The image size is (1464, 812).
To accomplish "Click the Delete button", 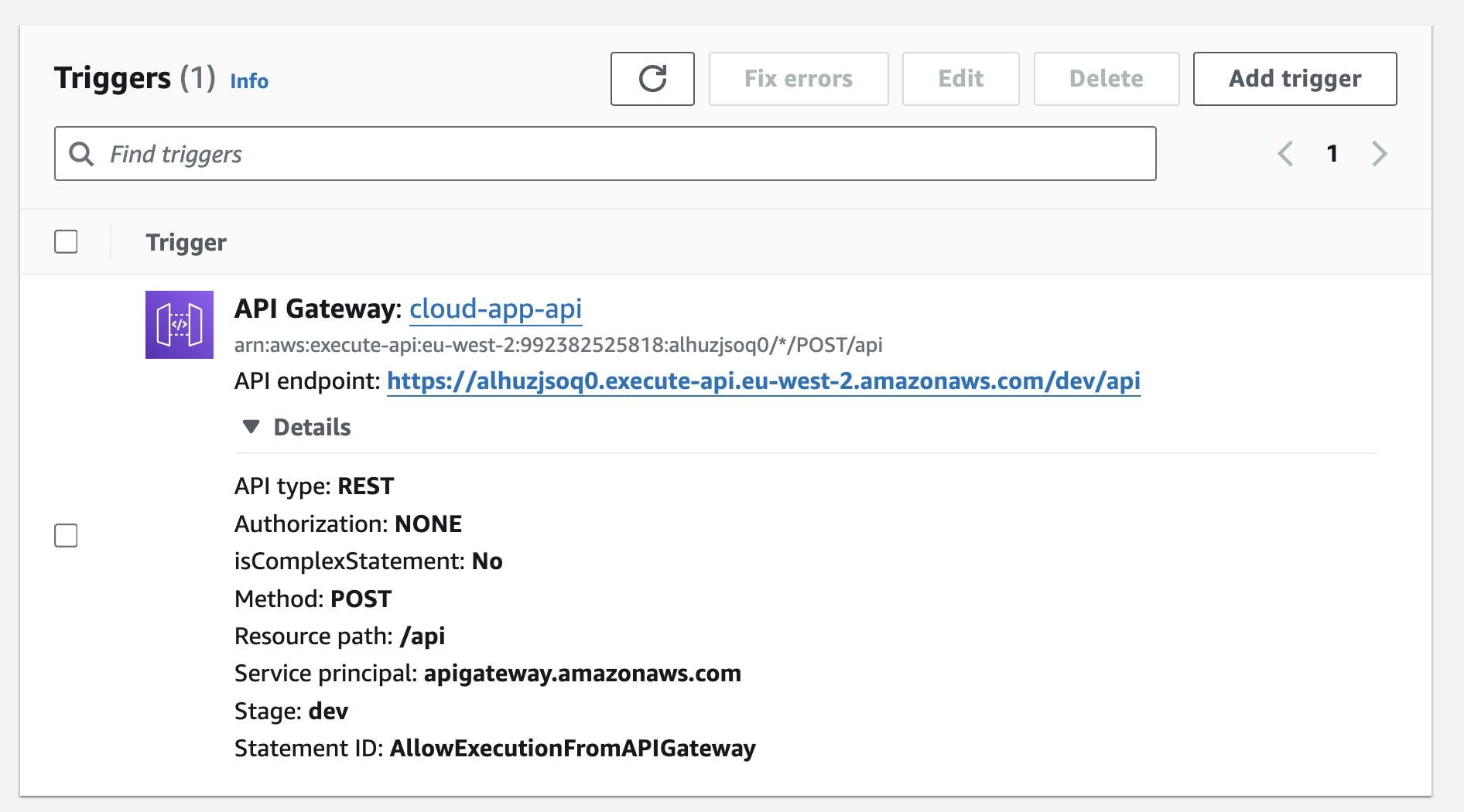I will point(1107,79).
